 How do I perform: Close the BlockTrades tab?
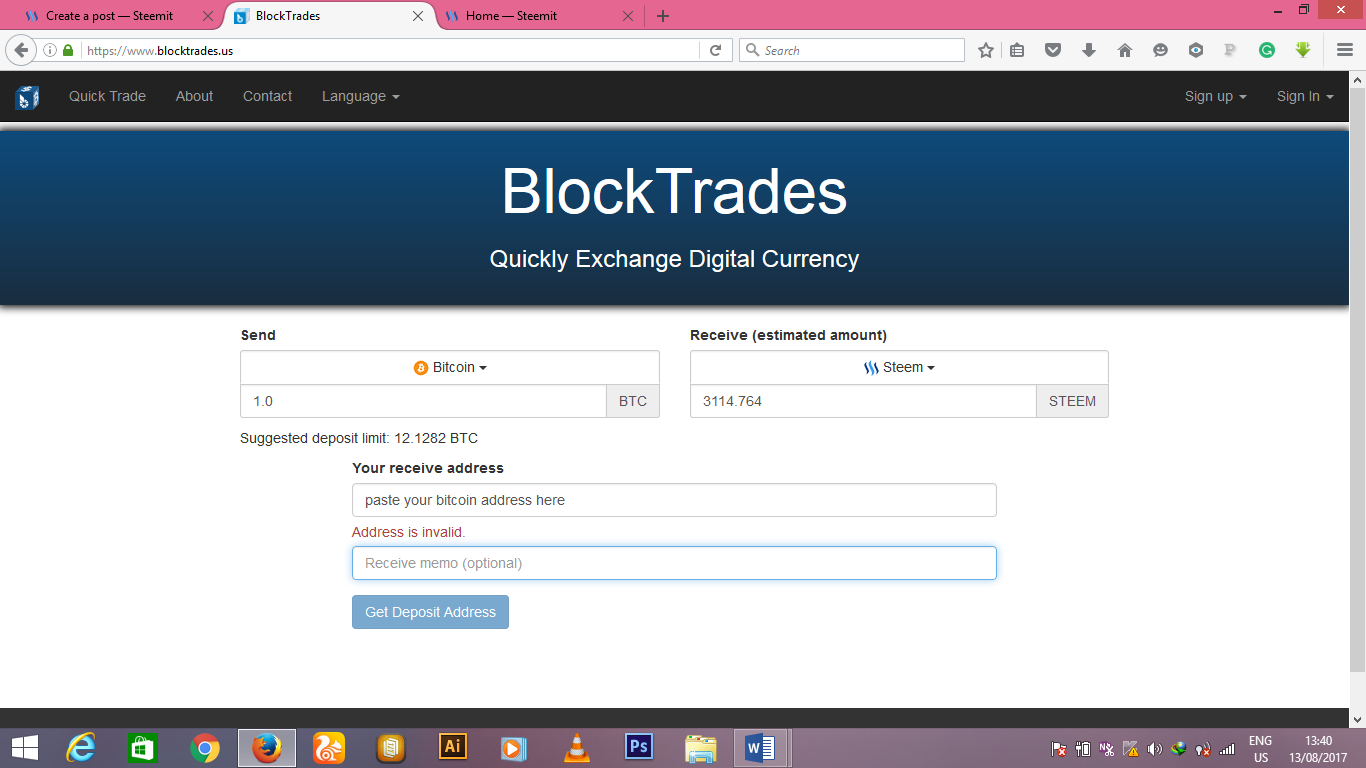click(x=419, y=16)
